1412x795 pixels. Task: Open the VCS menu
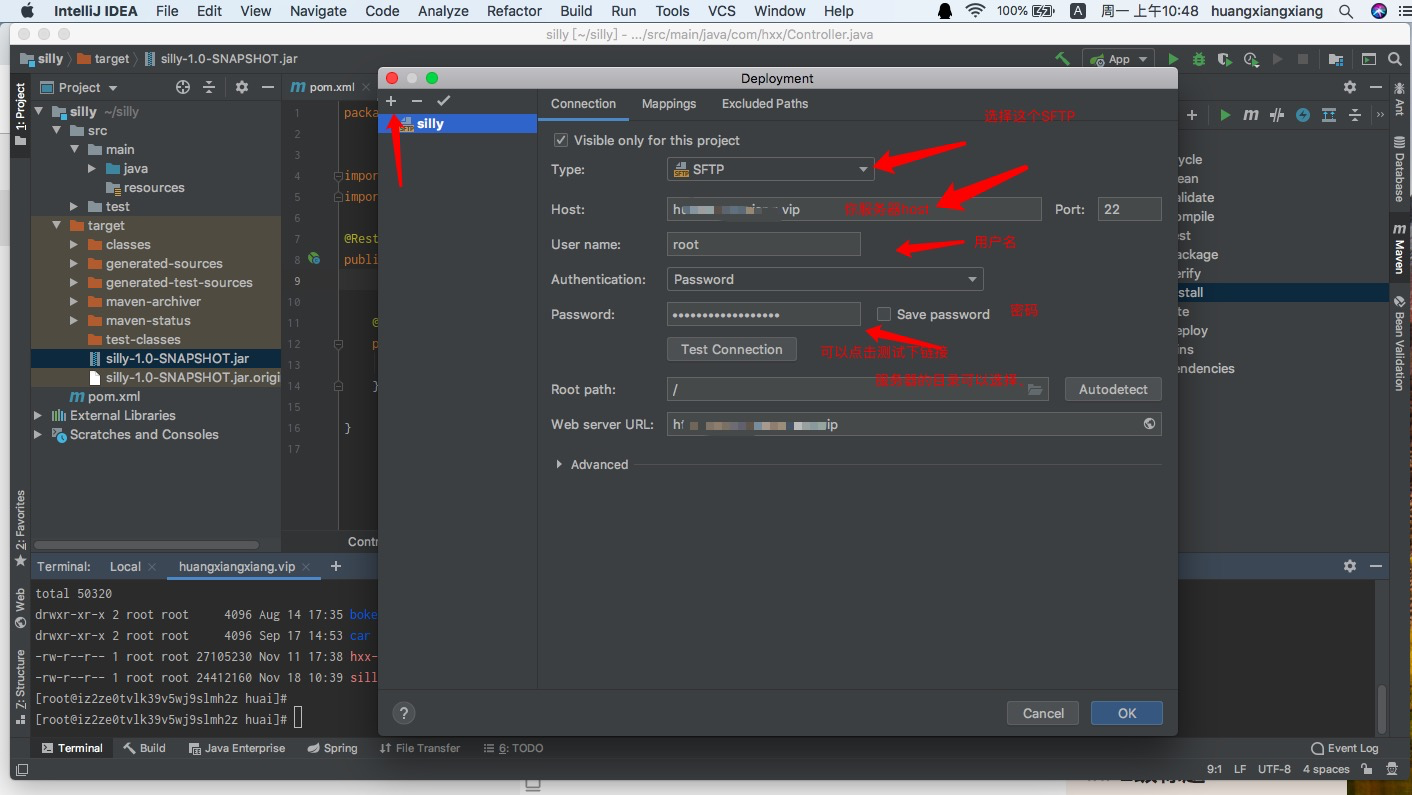722,11
